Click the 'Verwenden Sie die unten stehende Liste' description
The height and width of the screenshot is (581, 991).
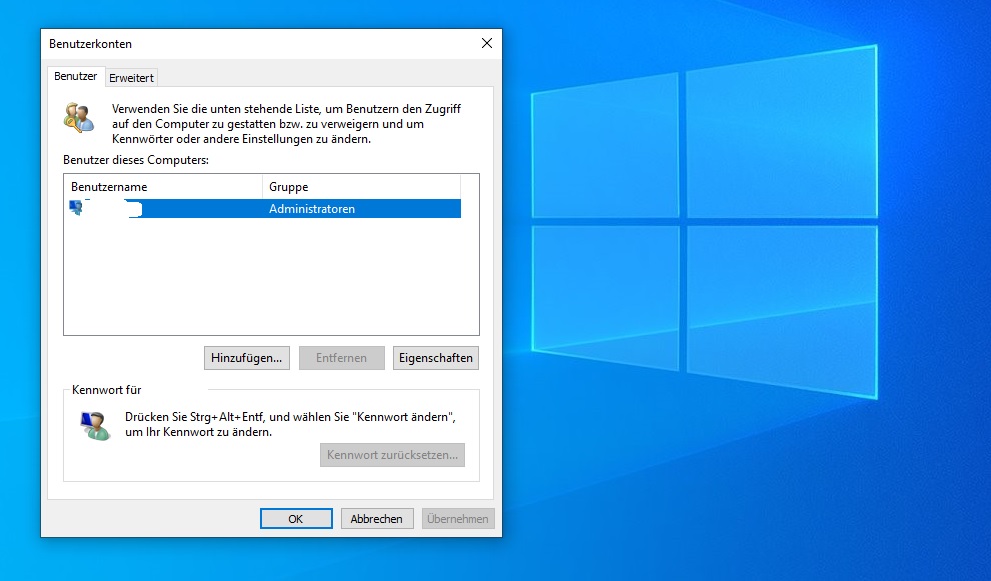tap(286, 124)
